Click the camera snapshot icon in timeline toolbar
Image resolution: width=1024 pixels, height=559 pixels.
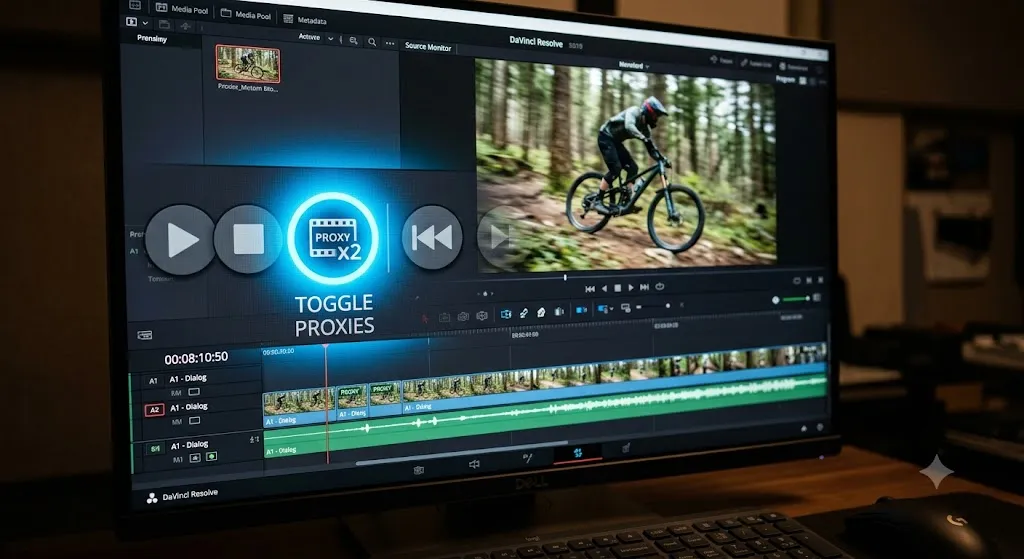[463, 316]
